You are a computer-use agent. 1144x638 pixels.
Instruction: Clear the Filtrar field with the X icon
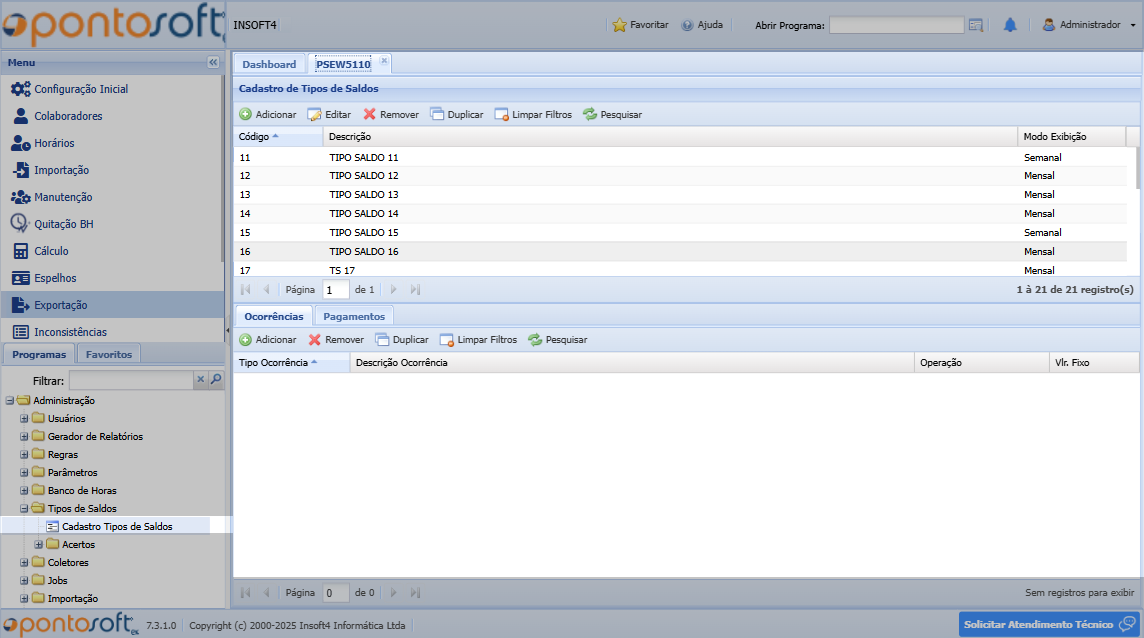click(200, 380)
